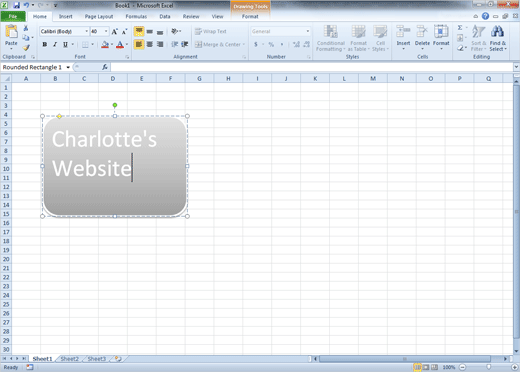Open the font name dropdown
This screenshot has height=372, width=520.
[86, 31]
